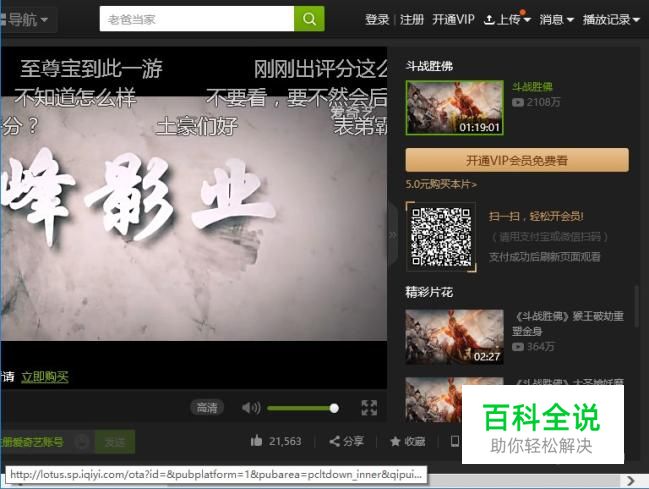Click the mobile phone icon beside 收藏
Screen dimensions: 649x489
[455, 441]
